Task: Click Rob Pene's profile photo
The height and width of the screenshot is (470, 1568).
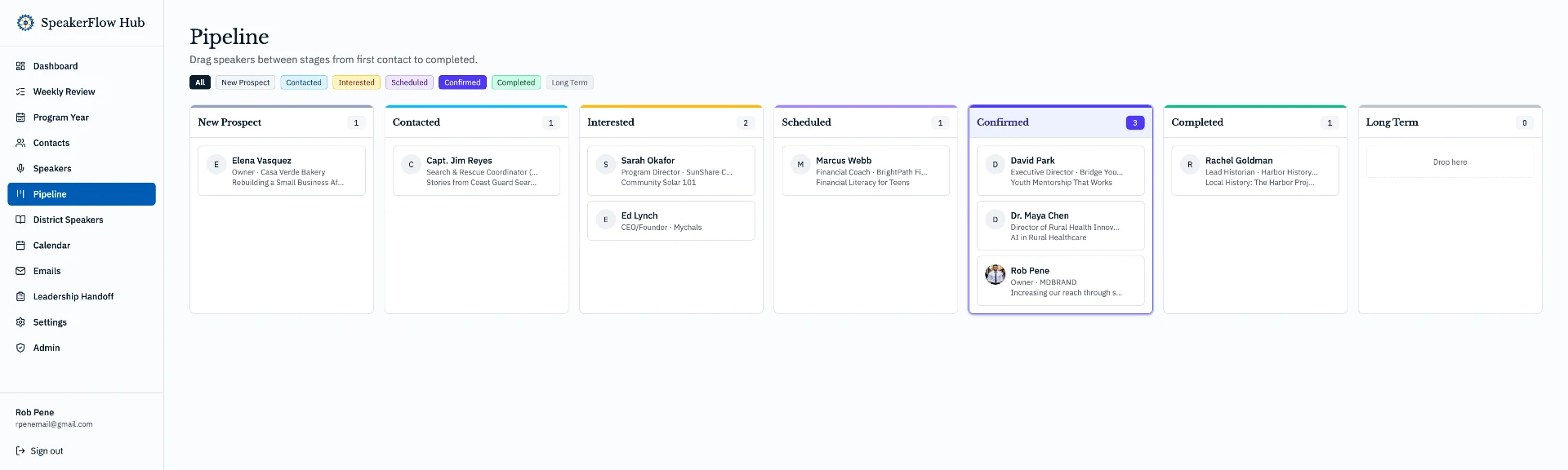Action: [995, 275]
